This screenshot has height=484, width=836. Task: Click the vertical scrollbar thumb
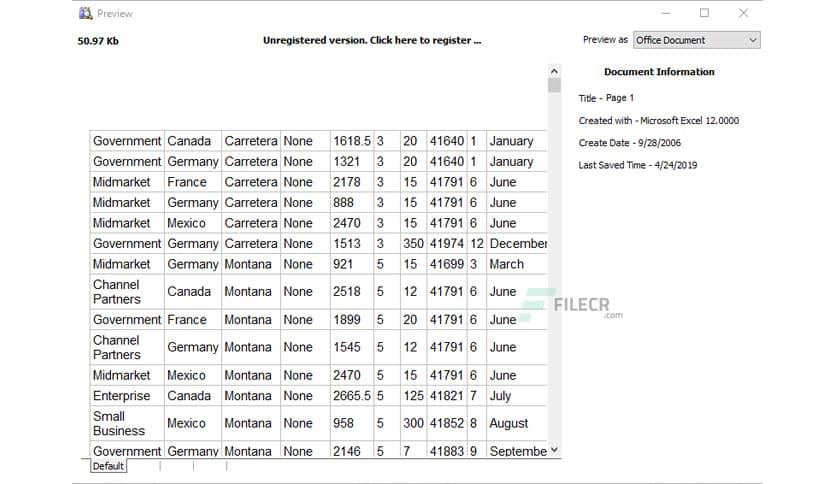click(x=554, y=85)
